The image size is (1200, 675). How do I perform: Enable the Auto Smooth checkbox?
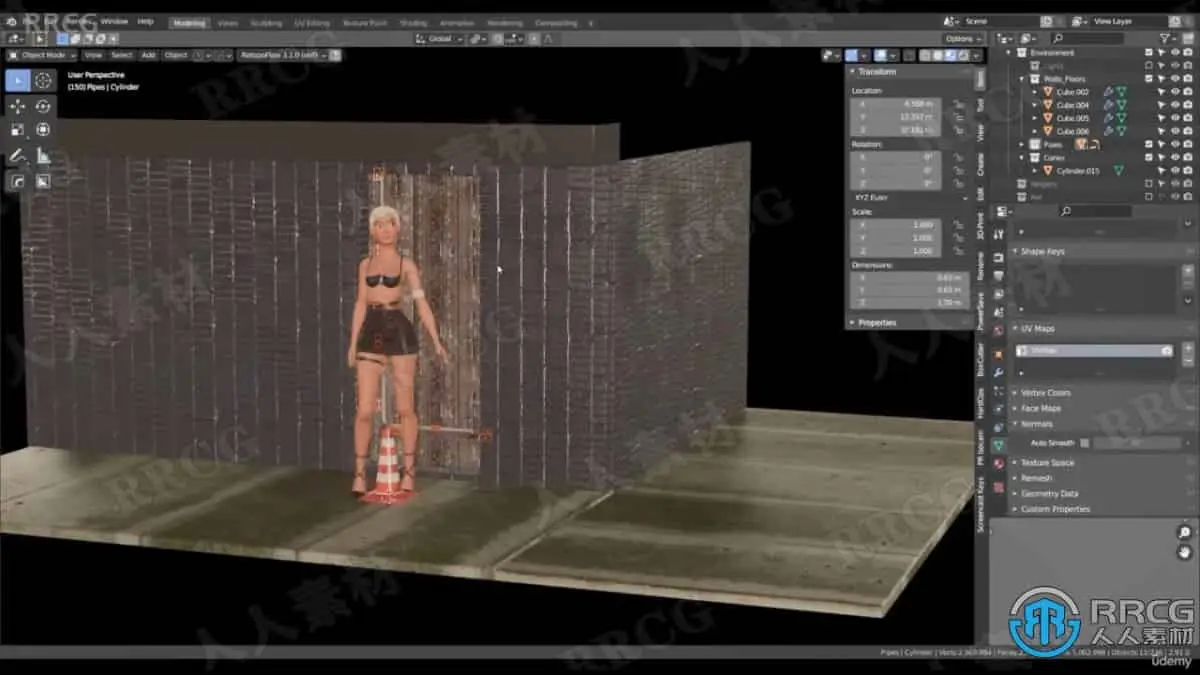click(1085, 442)
